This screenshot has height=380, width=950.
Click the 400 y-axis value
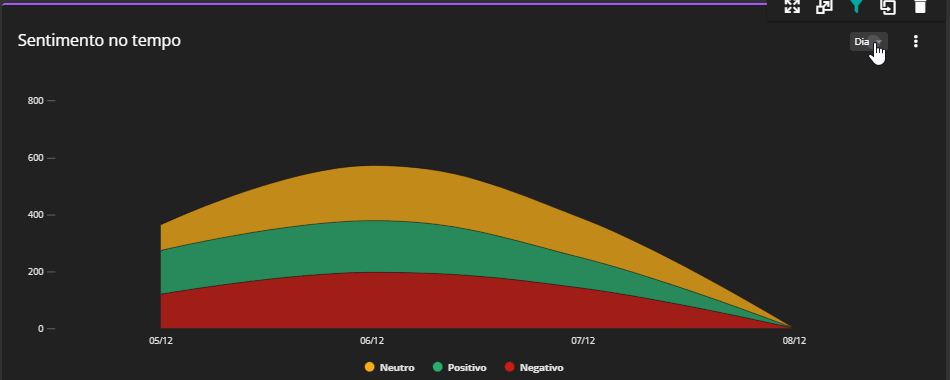pos(36,215)
